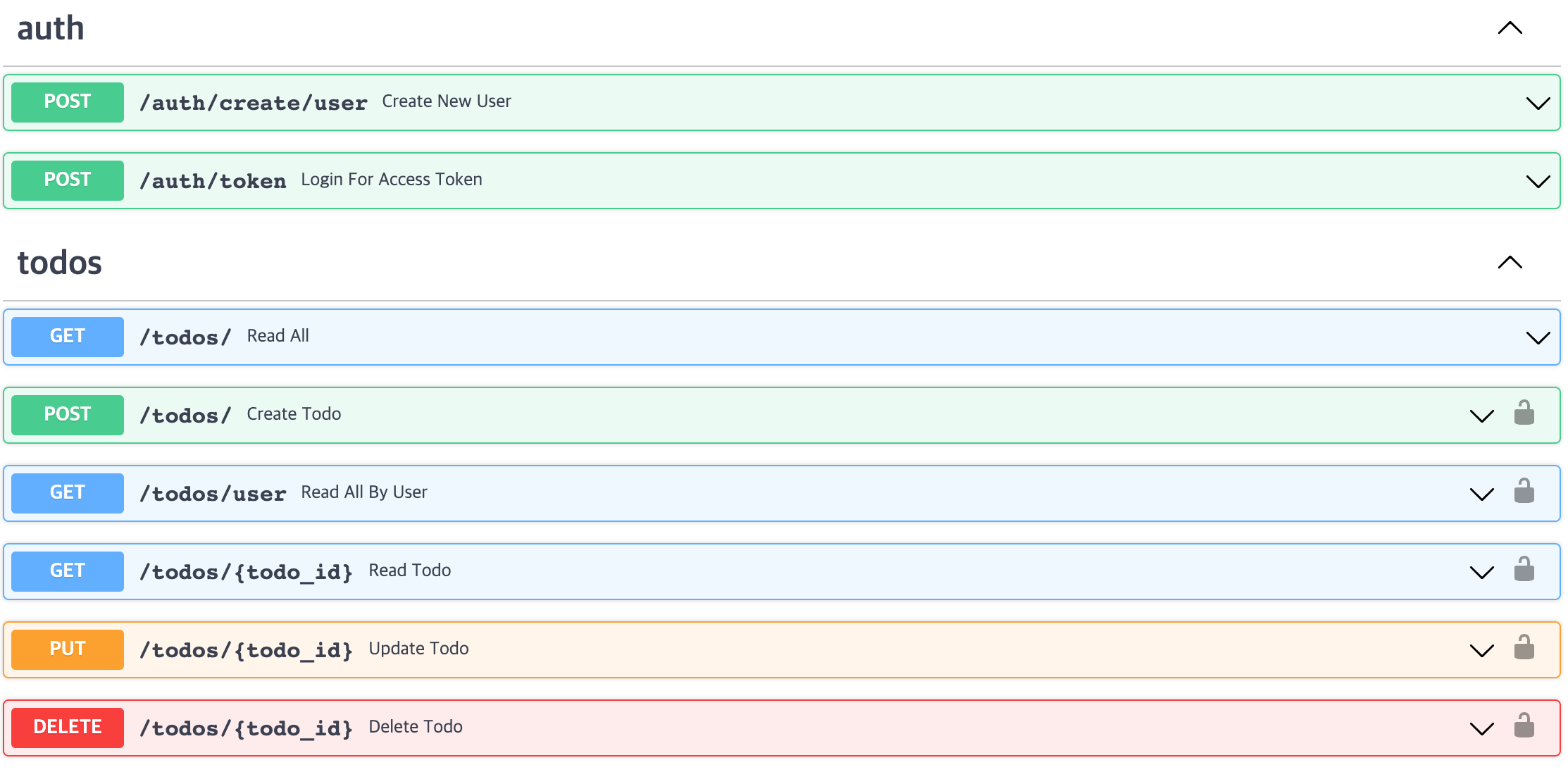Click lock icon on Read All By User
1568x772 pixels.
(1524, 492)
